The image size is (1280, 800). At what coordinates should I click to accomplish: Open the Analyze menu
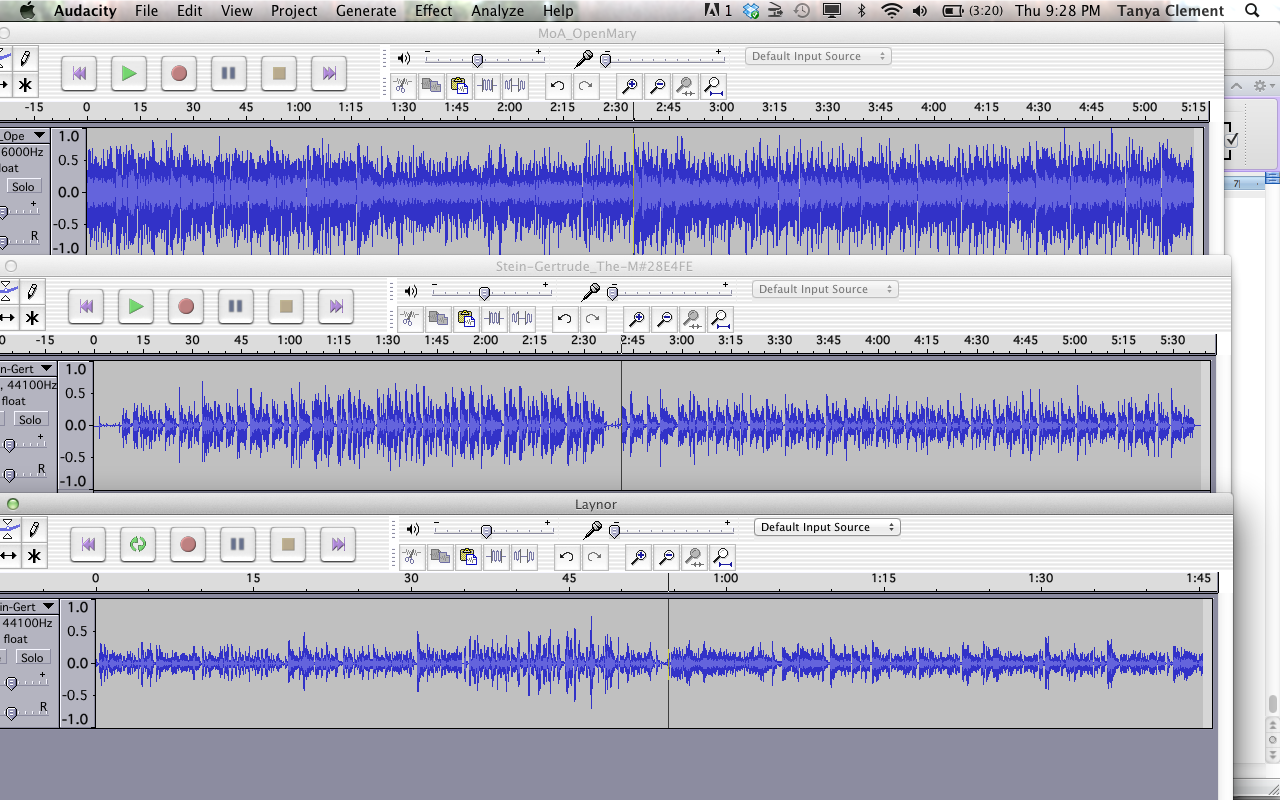tap(498, 11)
